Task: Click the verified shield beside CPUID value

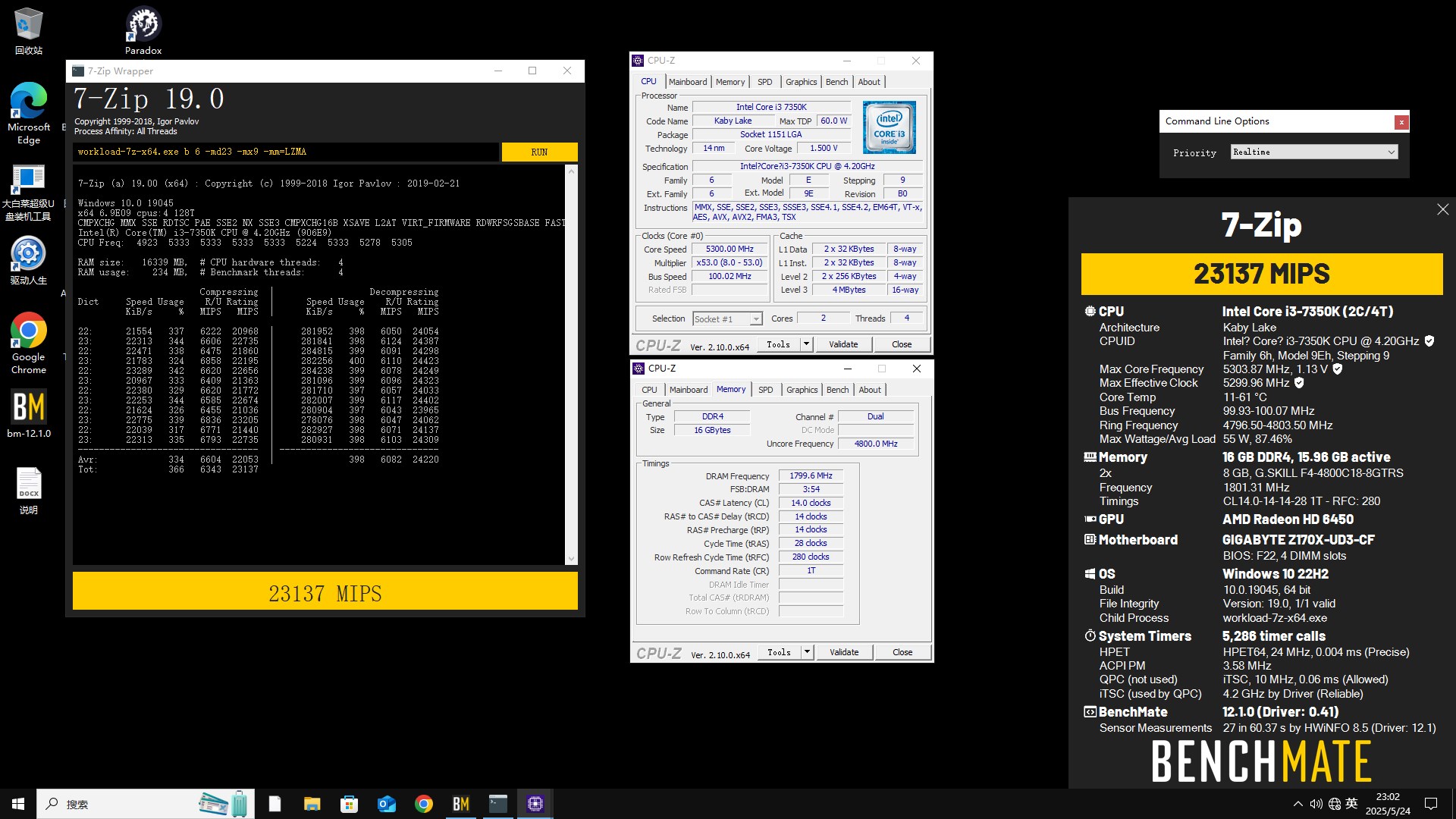Action: [x=1429, y=341]
